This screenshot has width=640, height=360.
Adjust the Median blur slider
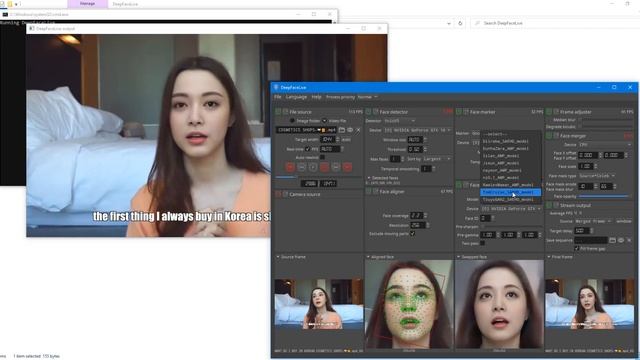click(x=605, y=120)
